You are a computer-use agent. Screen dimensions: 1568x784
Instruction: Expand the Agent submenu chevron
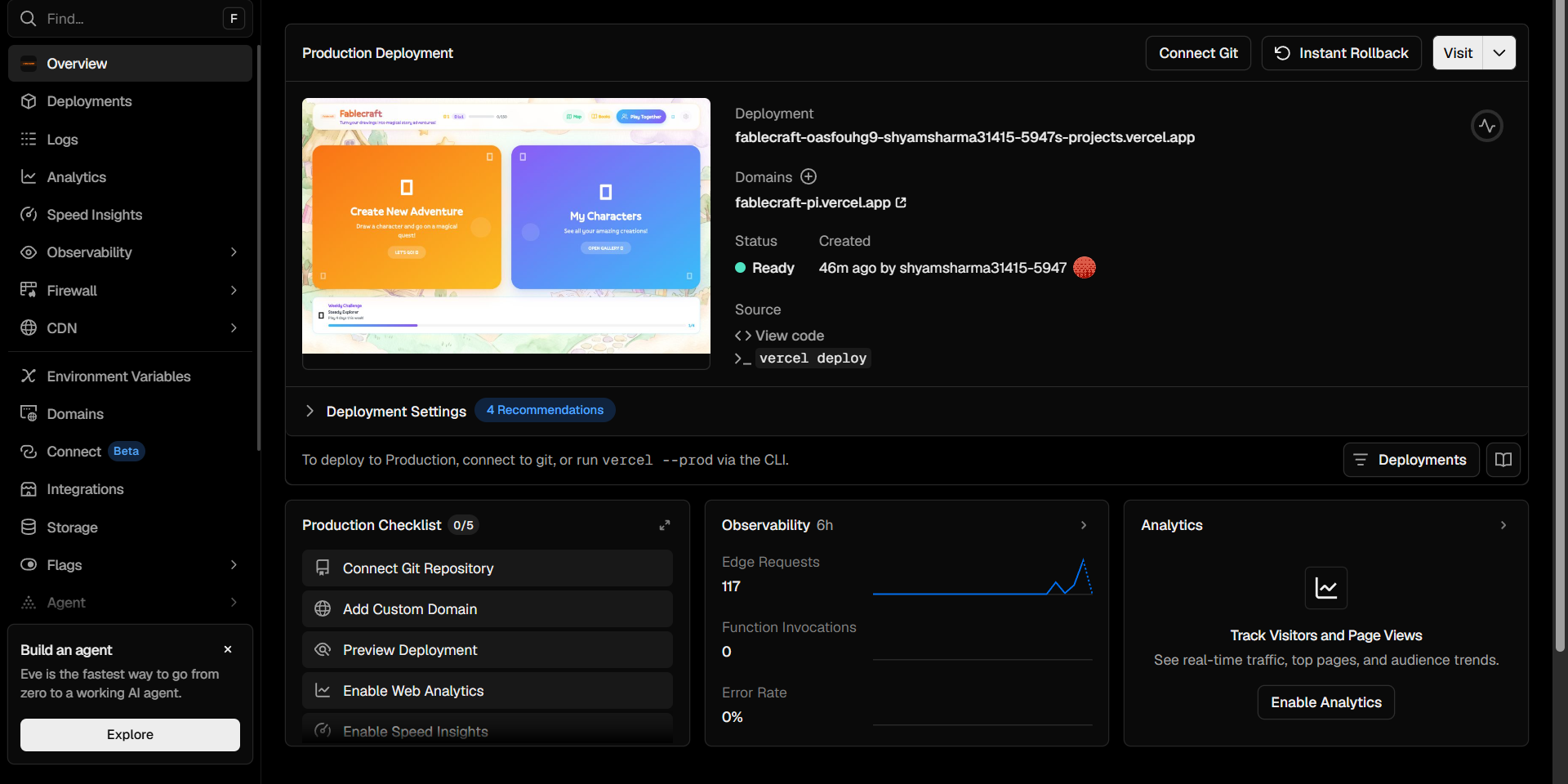click(x=234, y=603)
